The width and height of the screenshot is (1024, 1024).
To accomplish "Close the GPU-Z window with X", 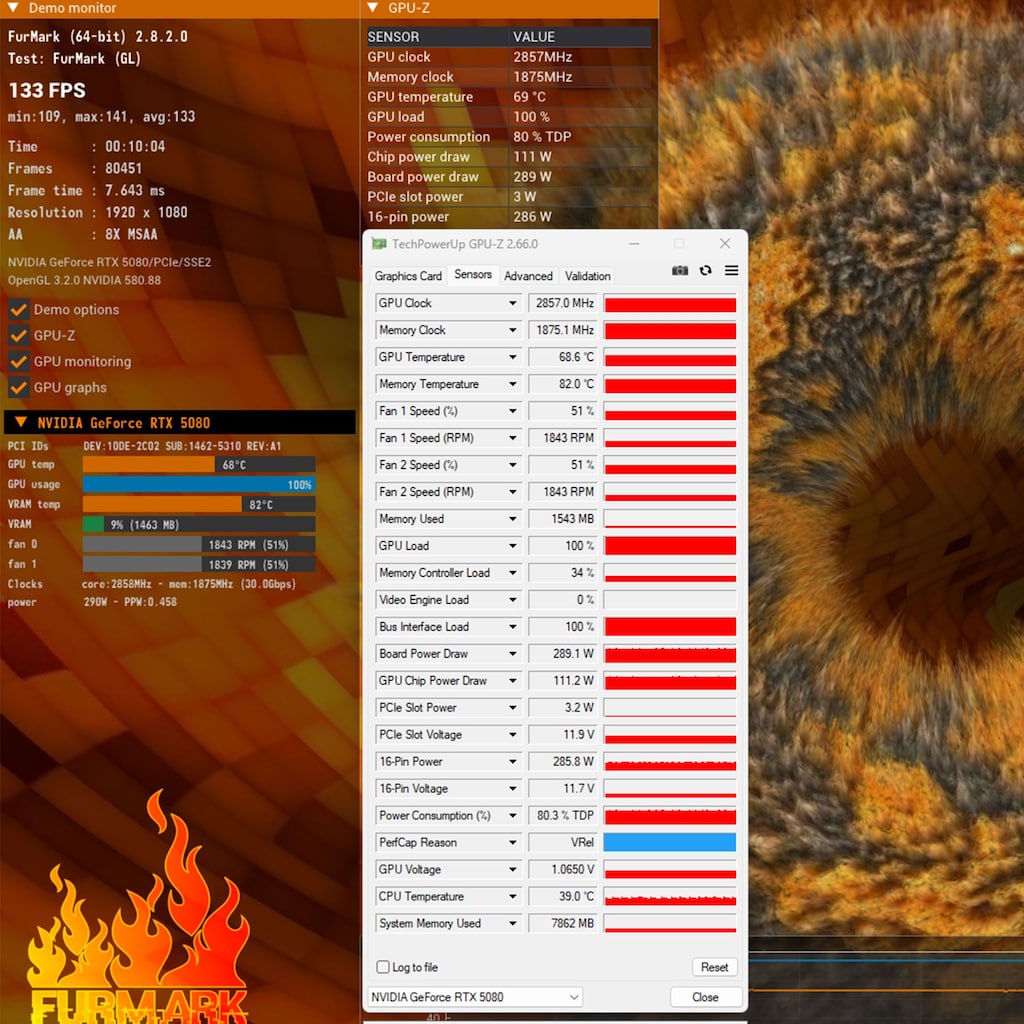I will (x=725, y=244).
